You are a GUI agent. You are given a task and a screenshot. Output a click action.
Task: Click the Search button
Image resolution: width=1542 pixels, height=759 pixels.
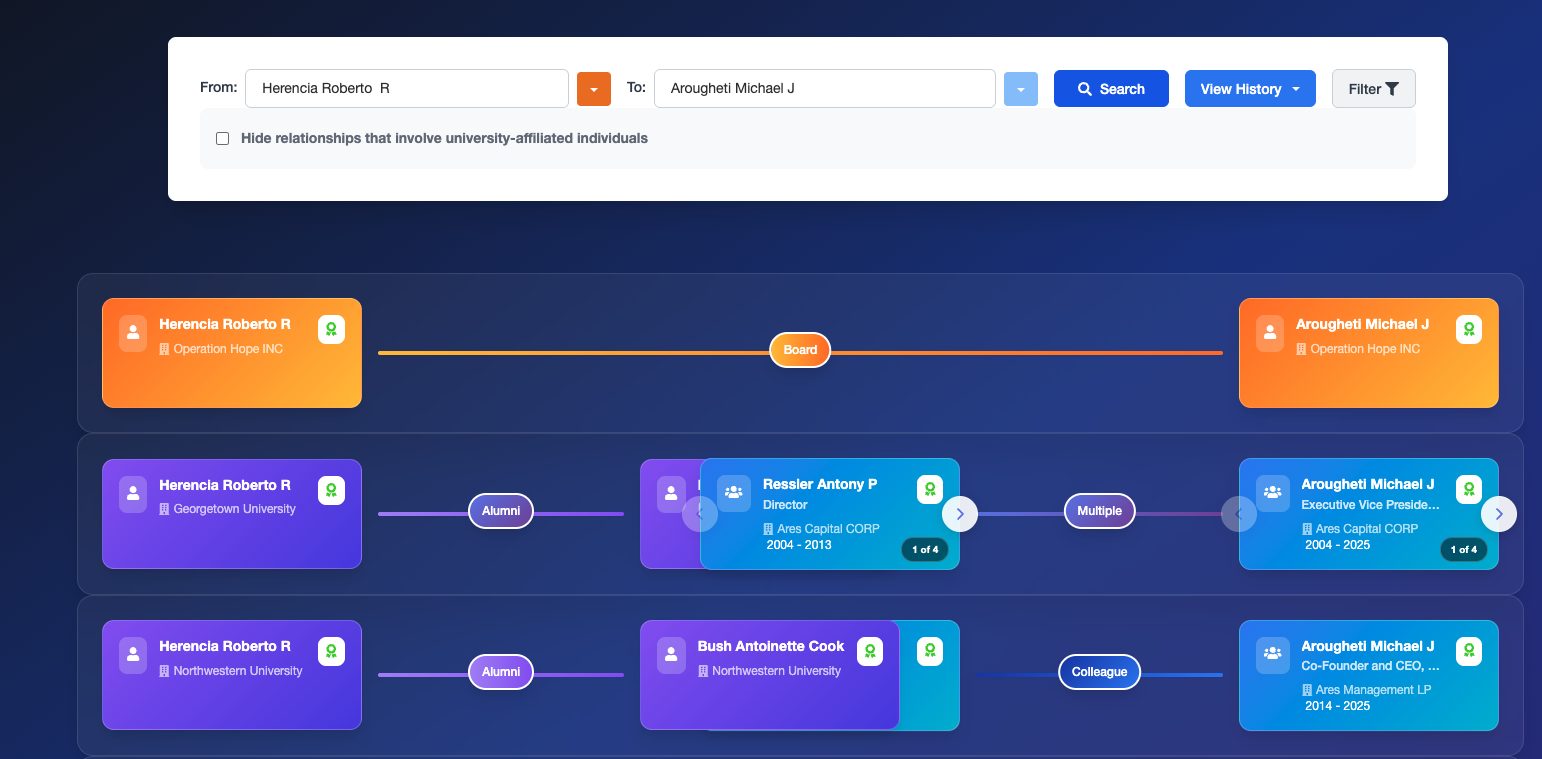coord(1111,89)
